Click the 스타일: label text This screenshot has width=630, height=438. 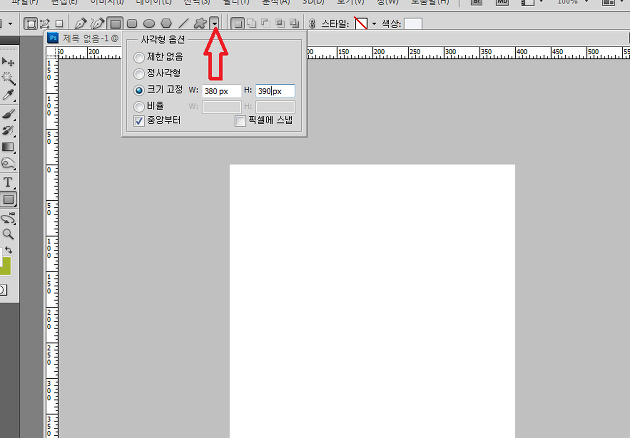pyautogui.click(x=335, y=24)
